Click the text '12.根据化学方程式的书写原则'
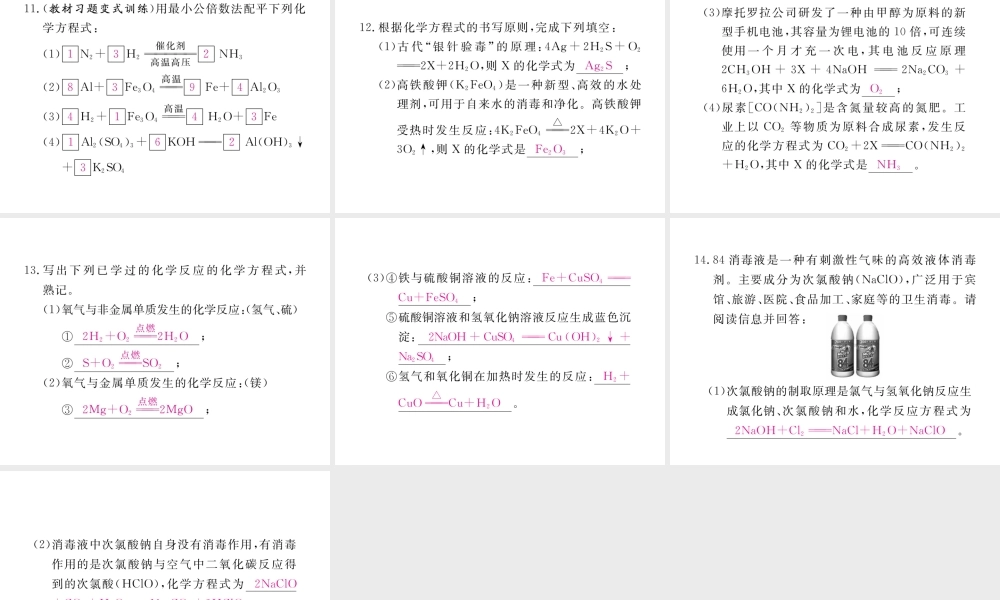Viewport: 1000px width, 600px height. [x=445, y=27]
